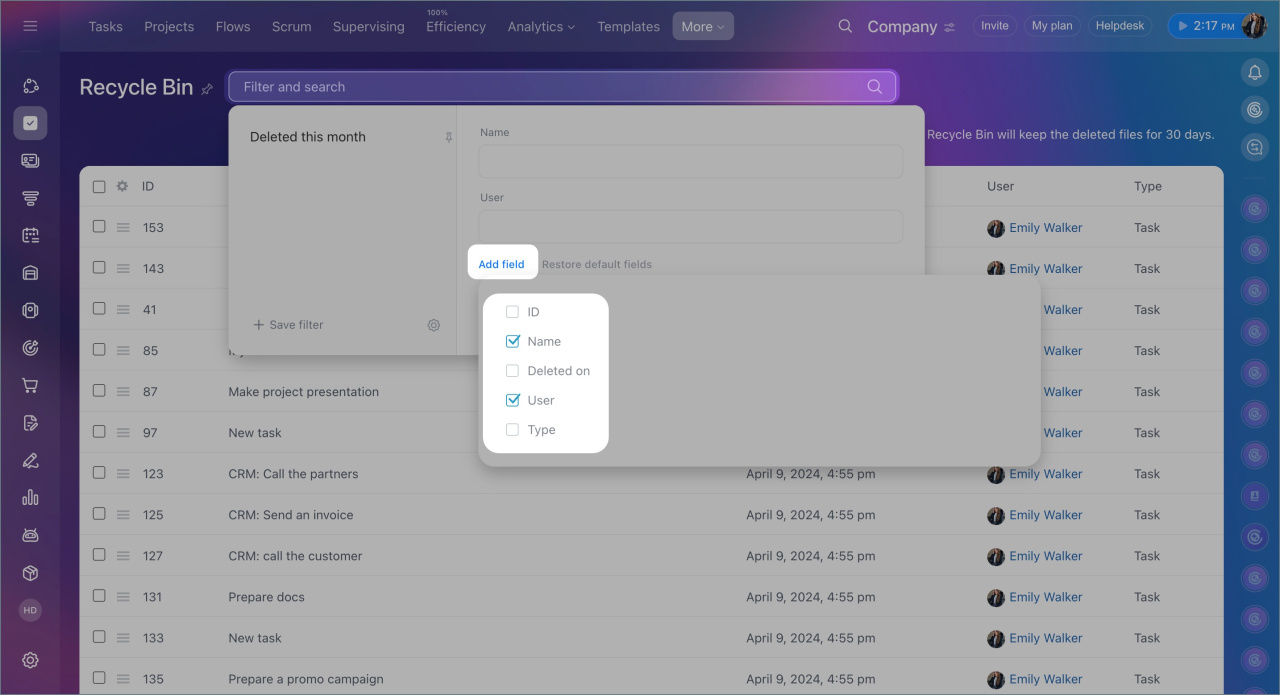
Task: Click the Add field link
Action: (x=501, y=264)
